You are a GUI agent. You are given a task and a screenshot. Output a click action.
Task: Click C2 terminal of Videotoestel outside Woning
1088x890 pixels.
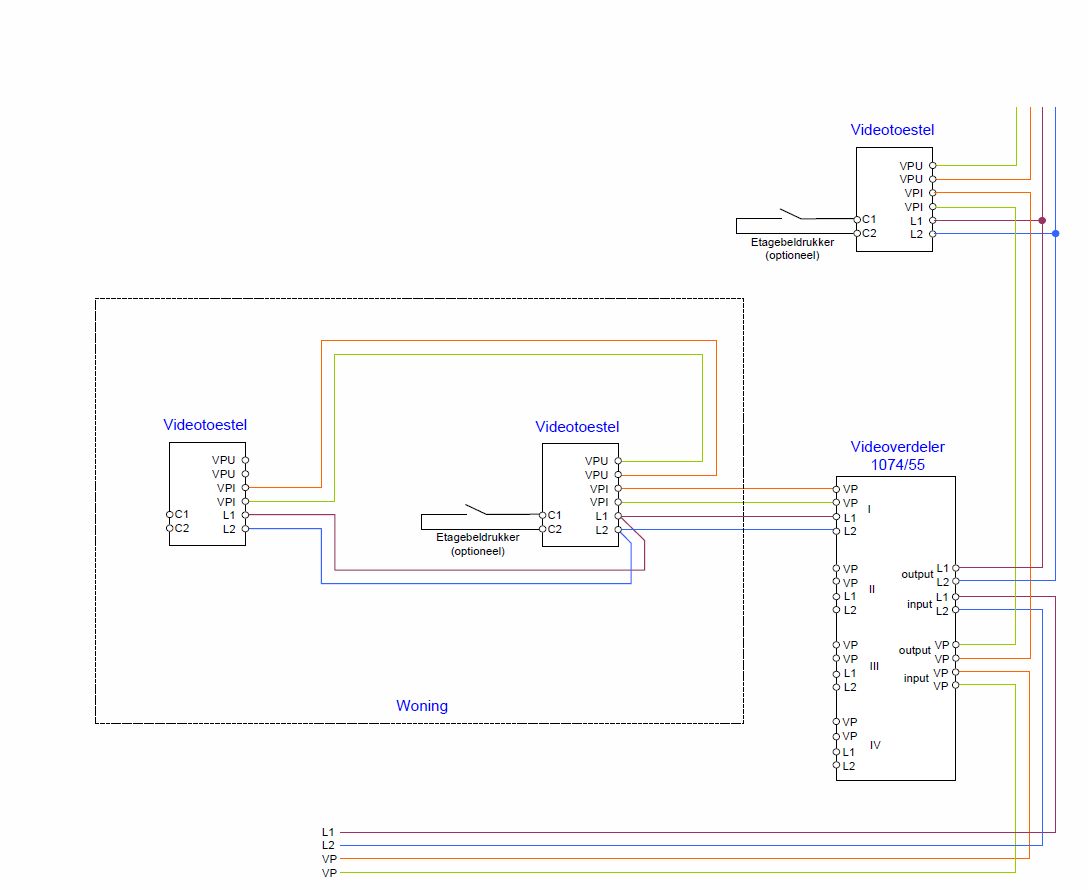[857, 234]
